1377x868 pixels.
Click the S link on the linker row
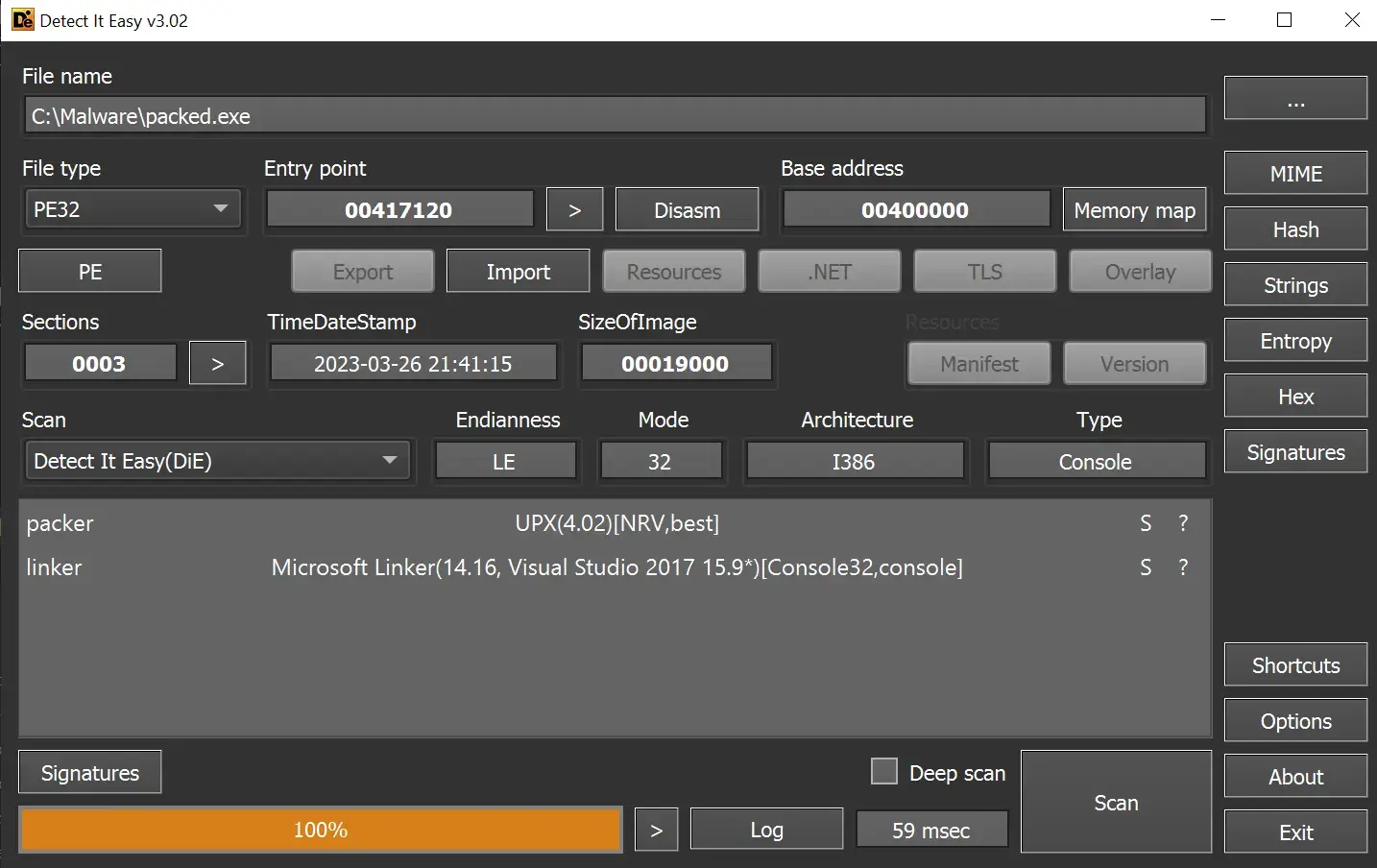1146,567
